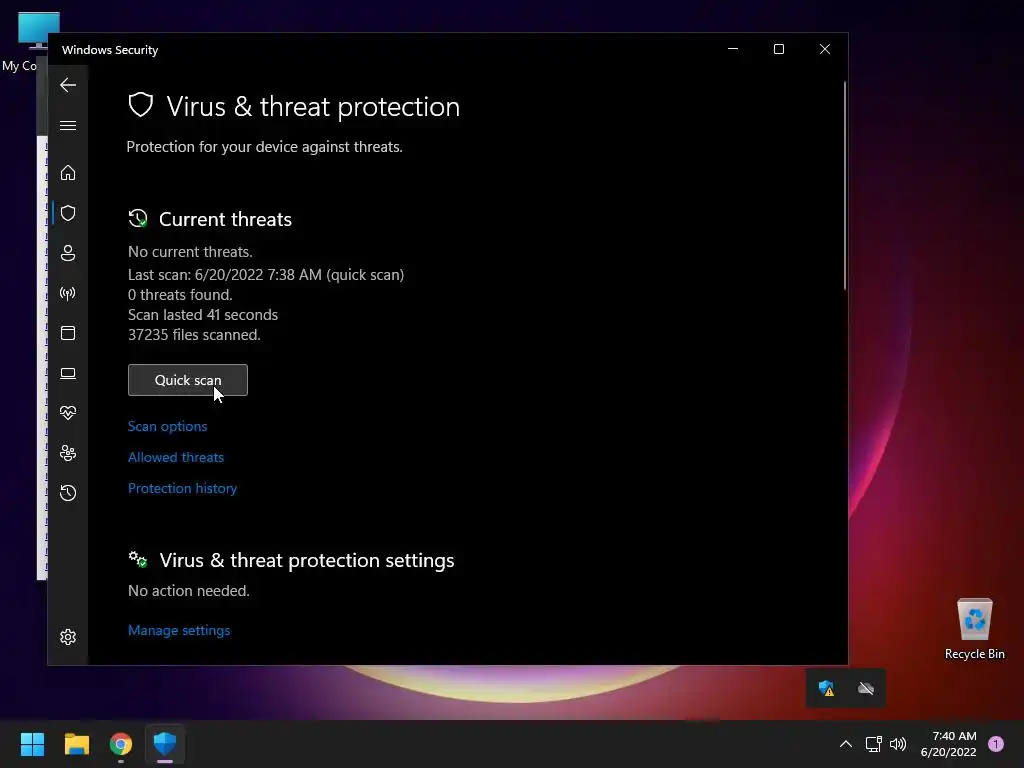The height and width of the screenshot is (768, 1024).
Task: Click the volume speaker tray icon
Action: click(x=898, y=744)
